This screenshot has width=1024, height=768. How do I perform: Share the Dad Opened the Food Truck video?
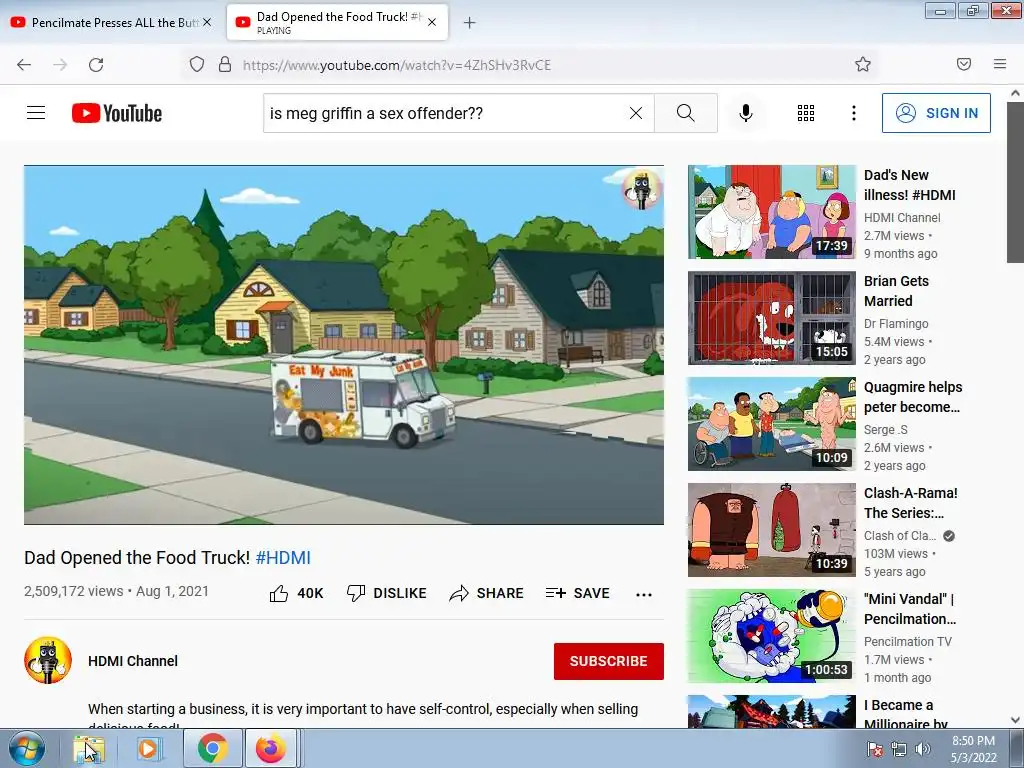click(x=487, y=593)
